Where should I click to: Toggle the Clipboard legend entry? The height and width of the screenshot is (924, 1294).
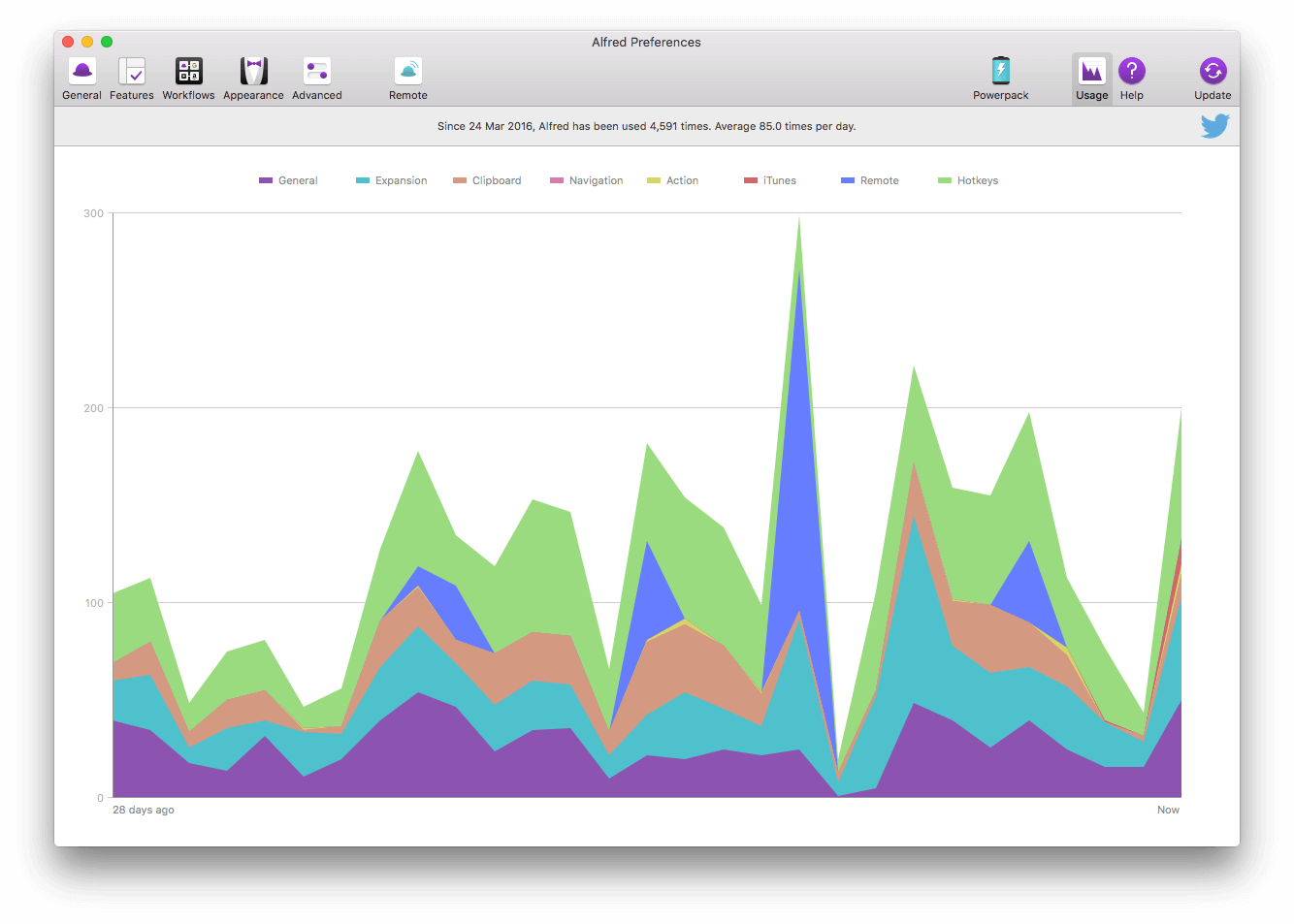487,180
